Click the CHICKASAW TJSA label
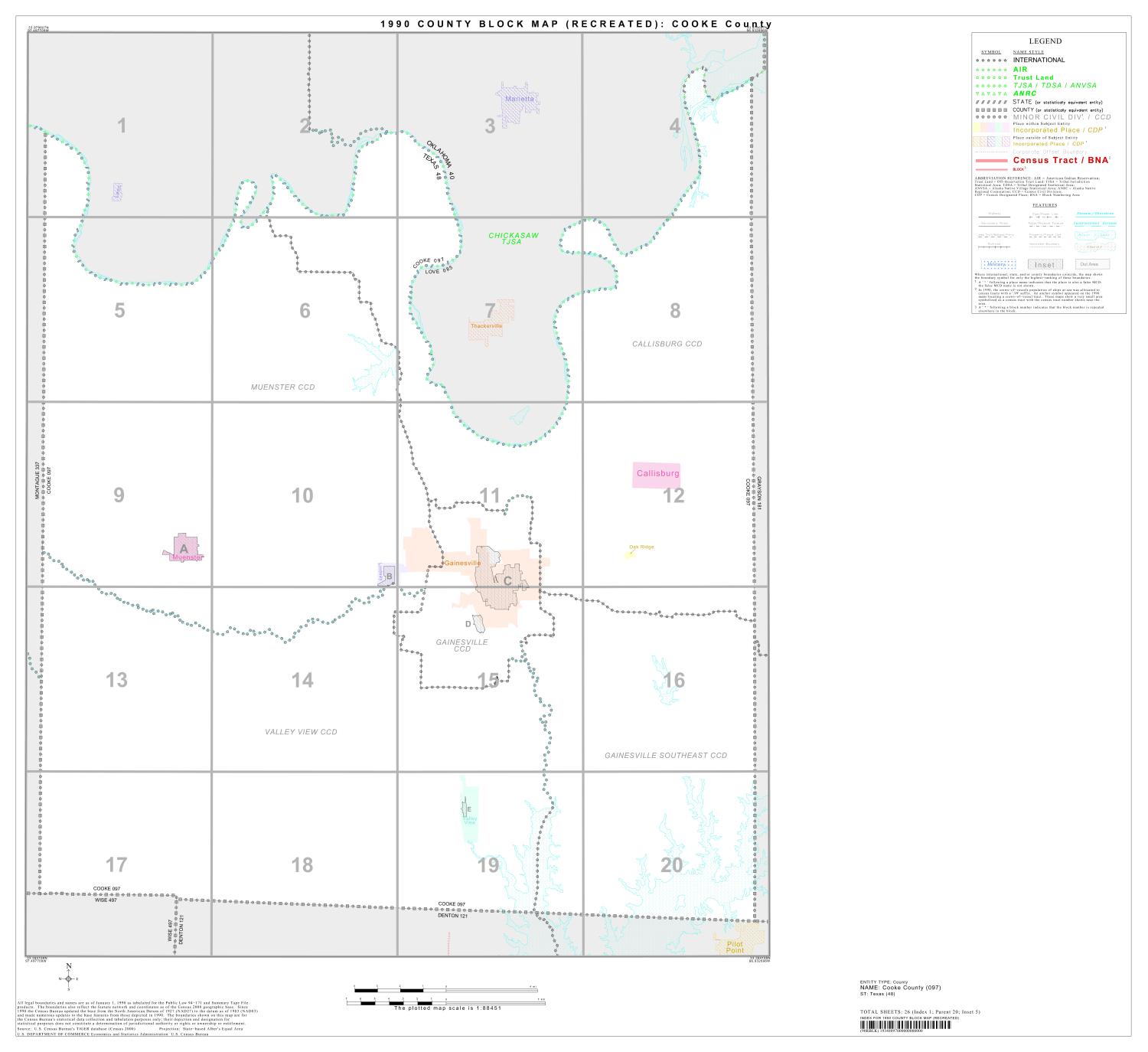The width and height of the screenshot is (1148, 1052). tap(514, 239)
